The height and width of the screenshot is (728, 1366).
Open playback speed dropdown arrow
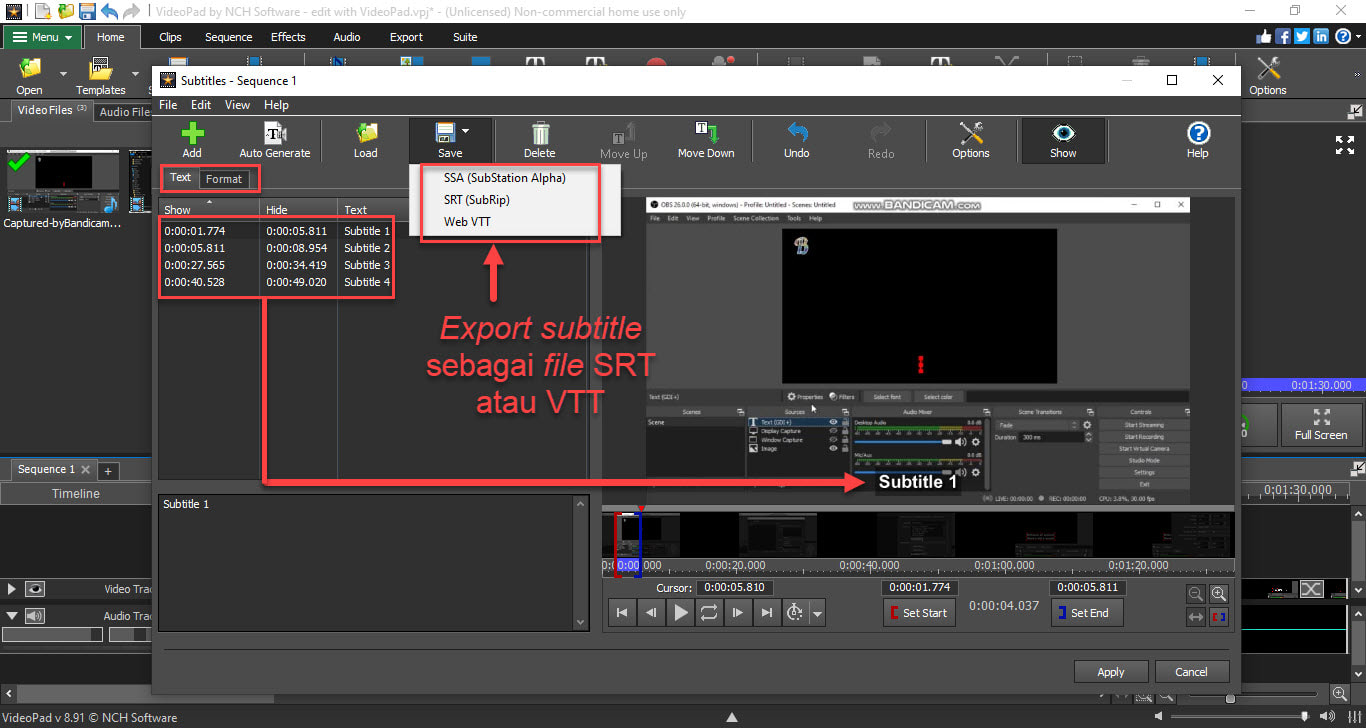[818, 613]
